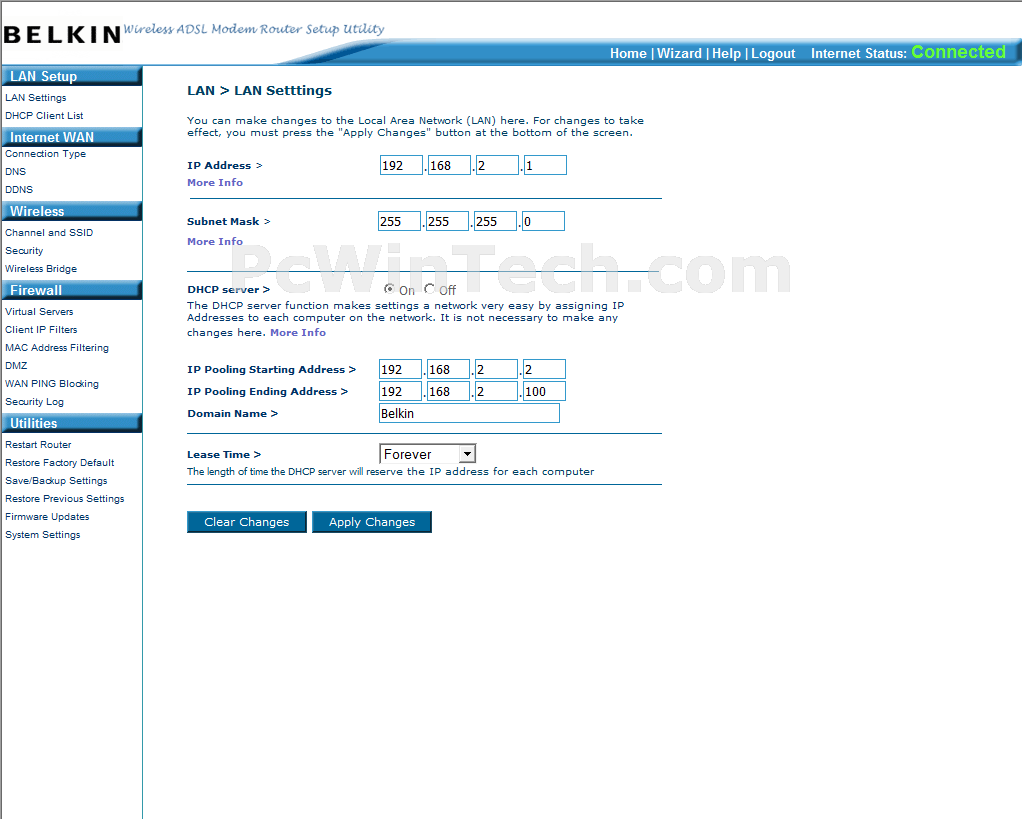Image resolution: width=1022 pixels, height=819 pixels.
Task: Turn DHCP server Off
Action: 429,289
